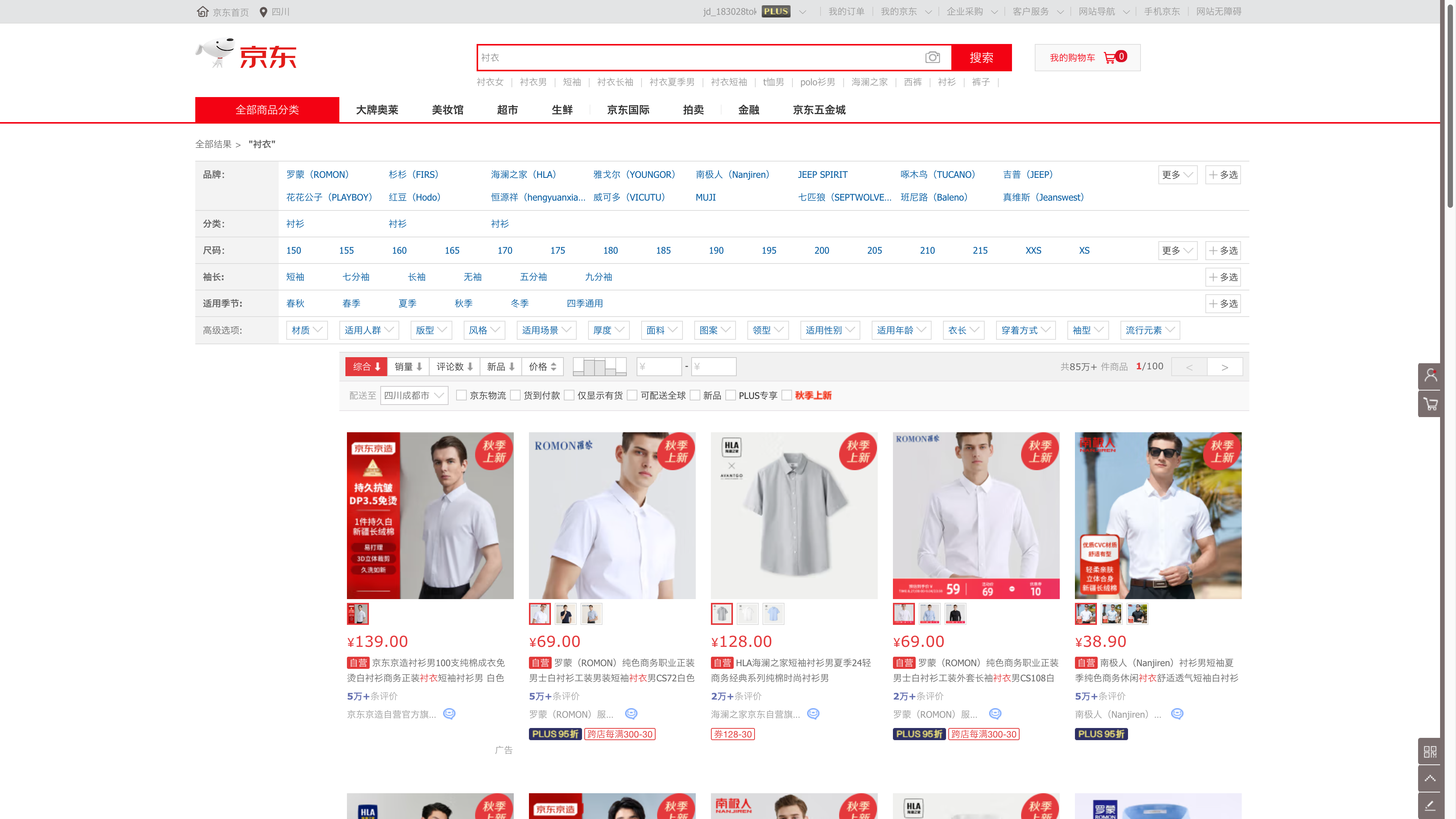Select middle color thumbnail of HLA ¥128.00 shirt
Viewport: 1456px width, 819px height.
coord(747,614)
